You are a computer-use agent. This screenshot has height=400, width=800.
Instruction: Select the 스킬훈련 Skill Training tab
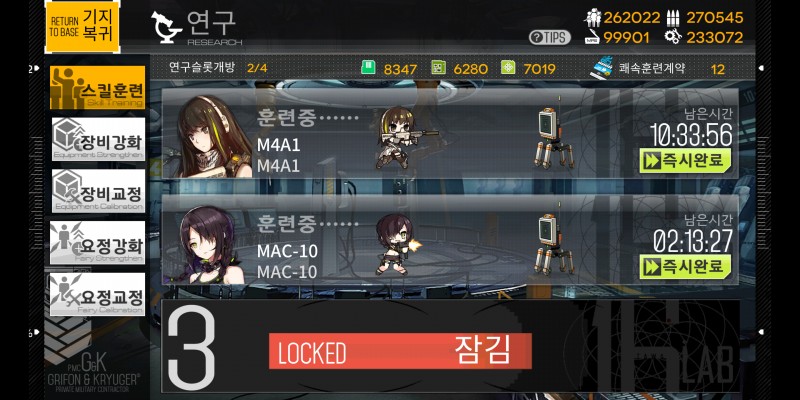(x=97, y=87)
